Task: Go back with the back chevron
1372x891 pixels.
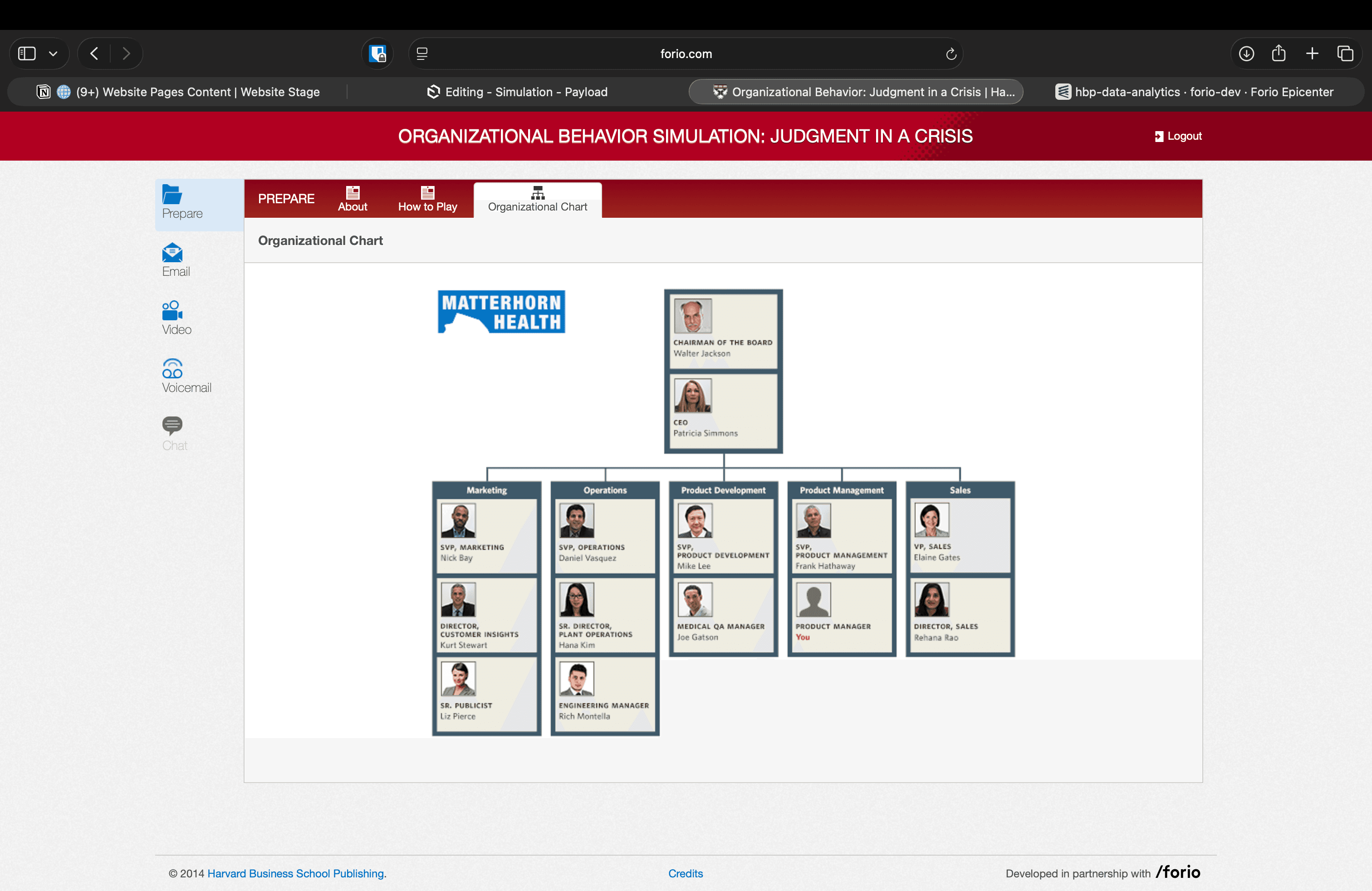Action: click(x=94, y=54)
